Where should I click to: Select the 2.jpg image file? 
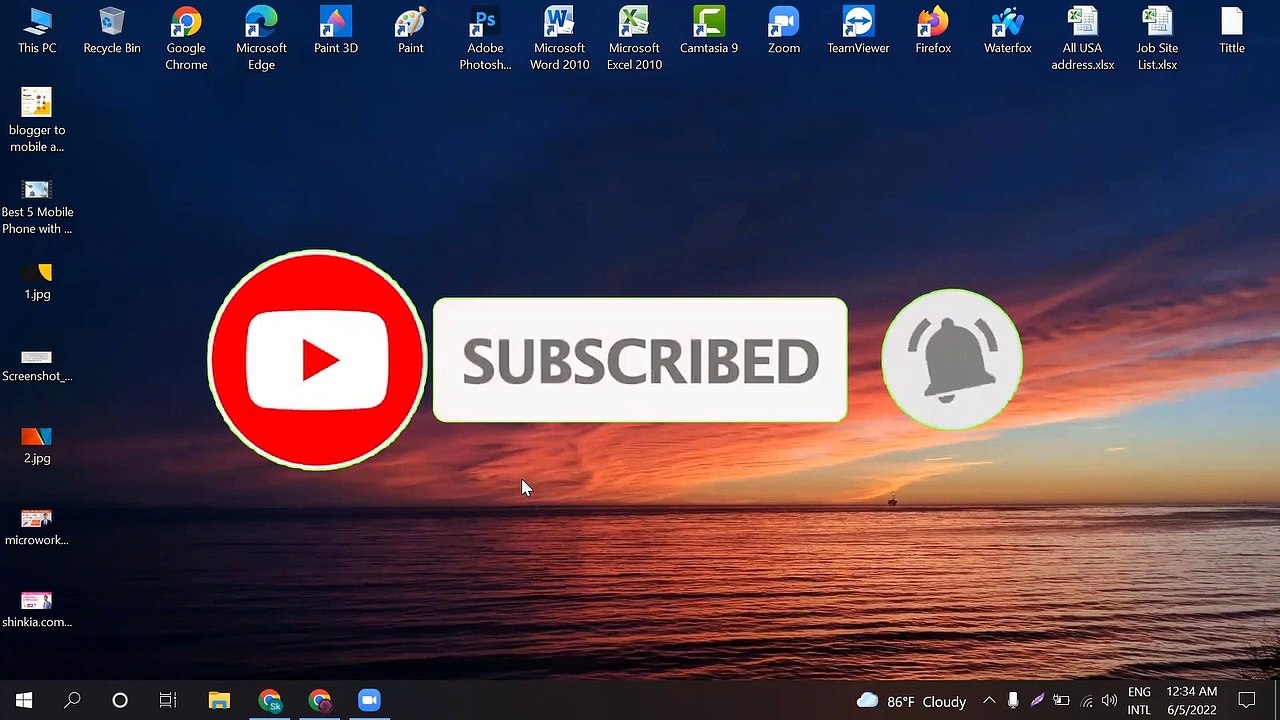37,446
